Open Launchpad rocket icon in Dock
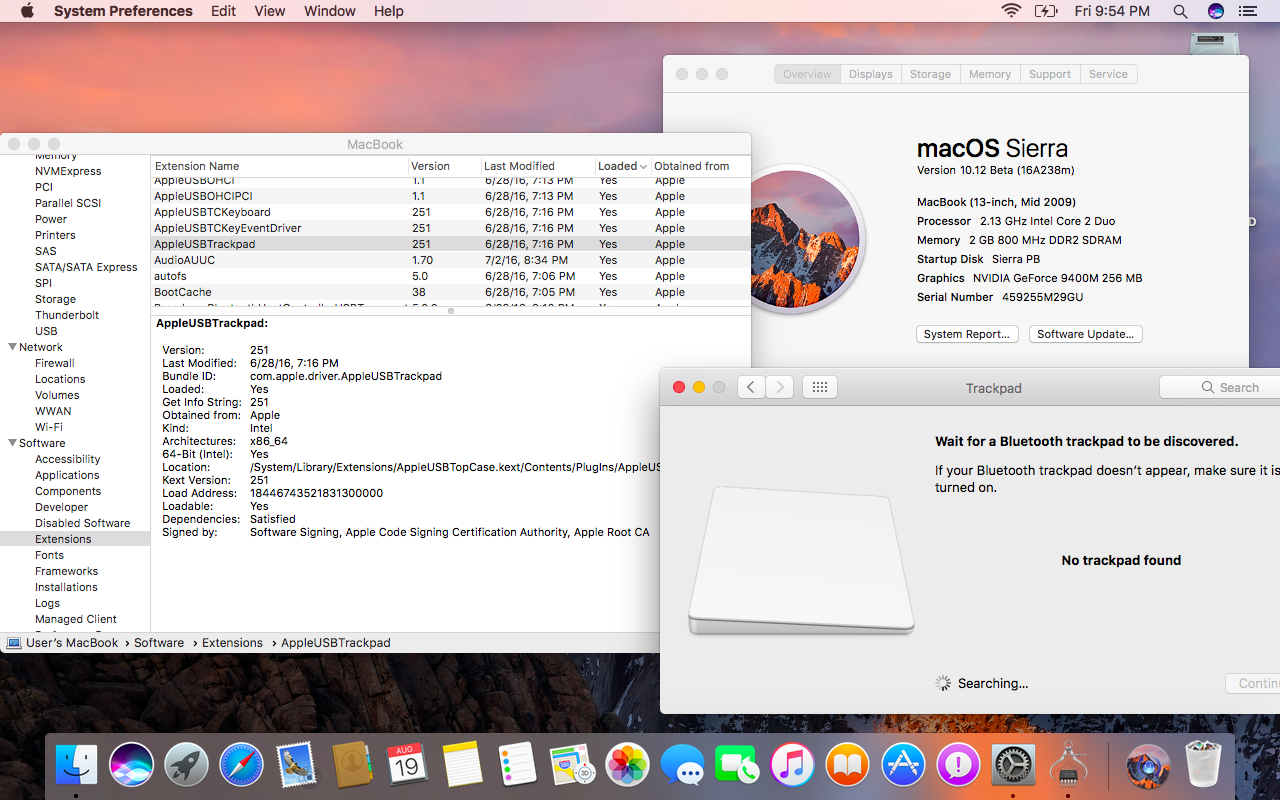Image resolution: width=1280 pixels, height=800 pixels. pyautogui.click(x=187, y=766)
